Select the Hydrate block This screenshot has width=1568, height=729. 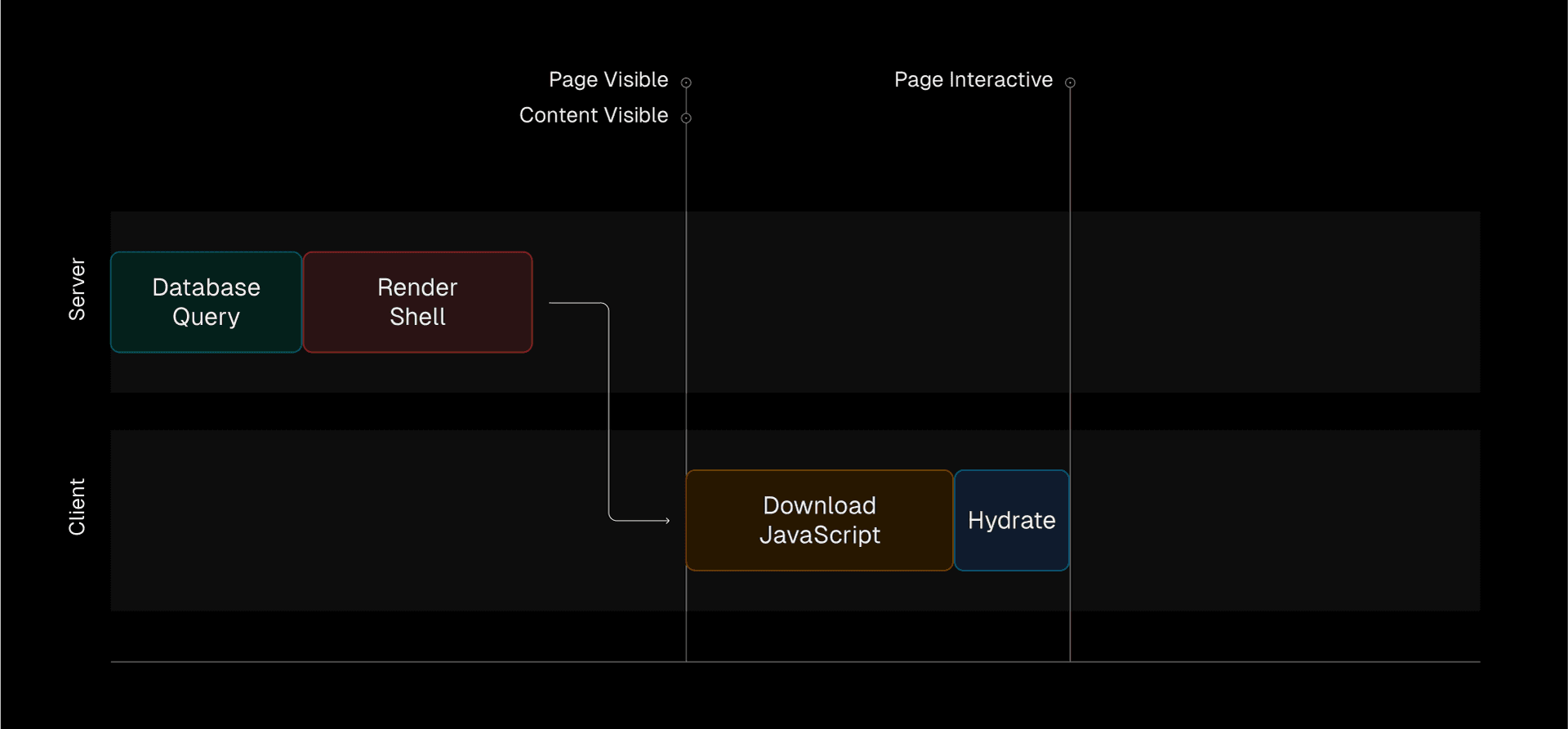pyautogui.click(x=1011, y=520)
